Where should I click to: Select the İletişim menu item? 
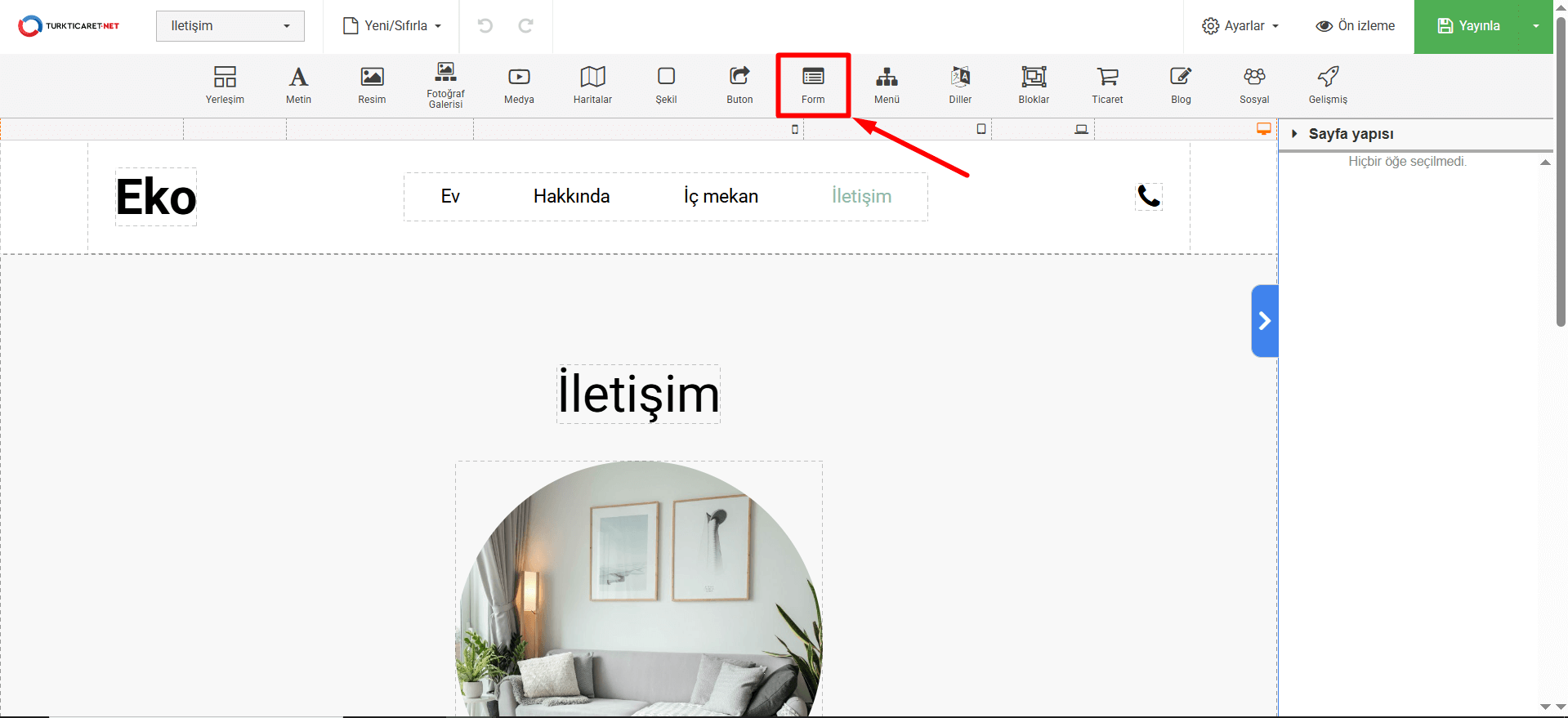(861, 196)
